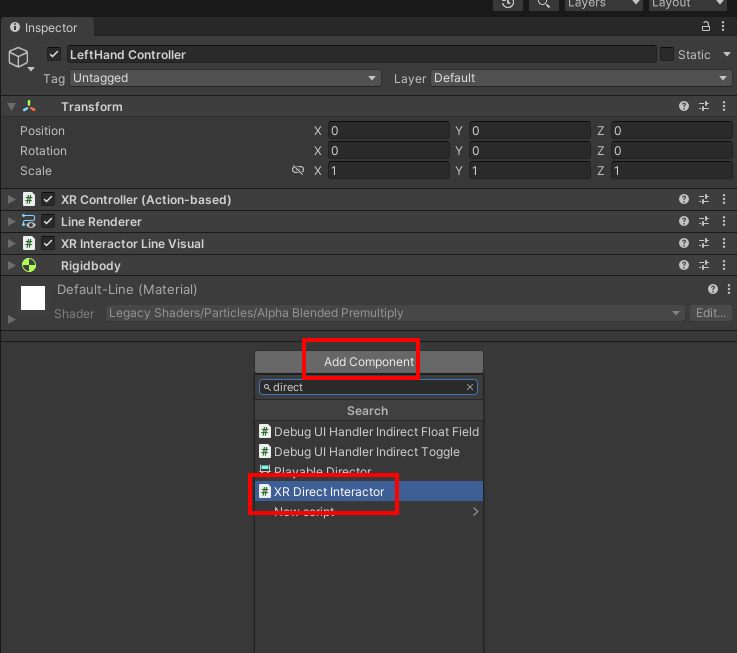Viewport: 737px width, 653px height.
Task: Click the Add Component button
Action: 368,362
